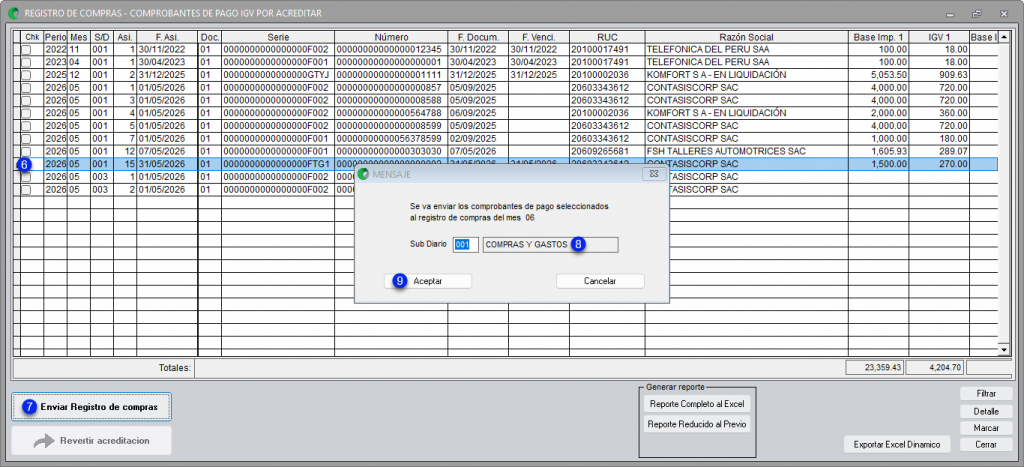Open Reporte Reducido al Previo
This screenshot has width=1024, height=467.
(x=696, y=425)
